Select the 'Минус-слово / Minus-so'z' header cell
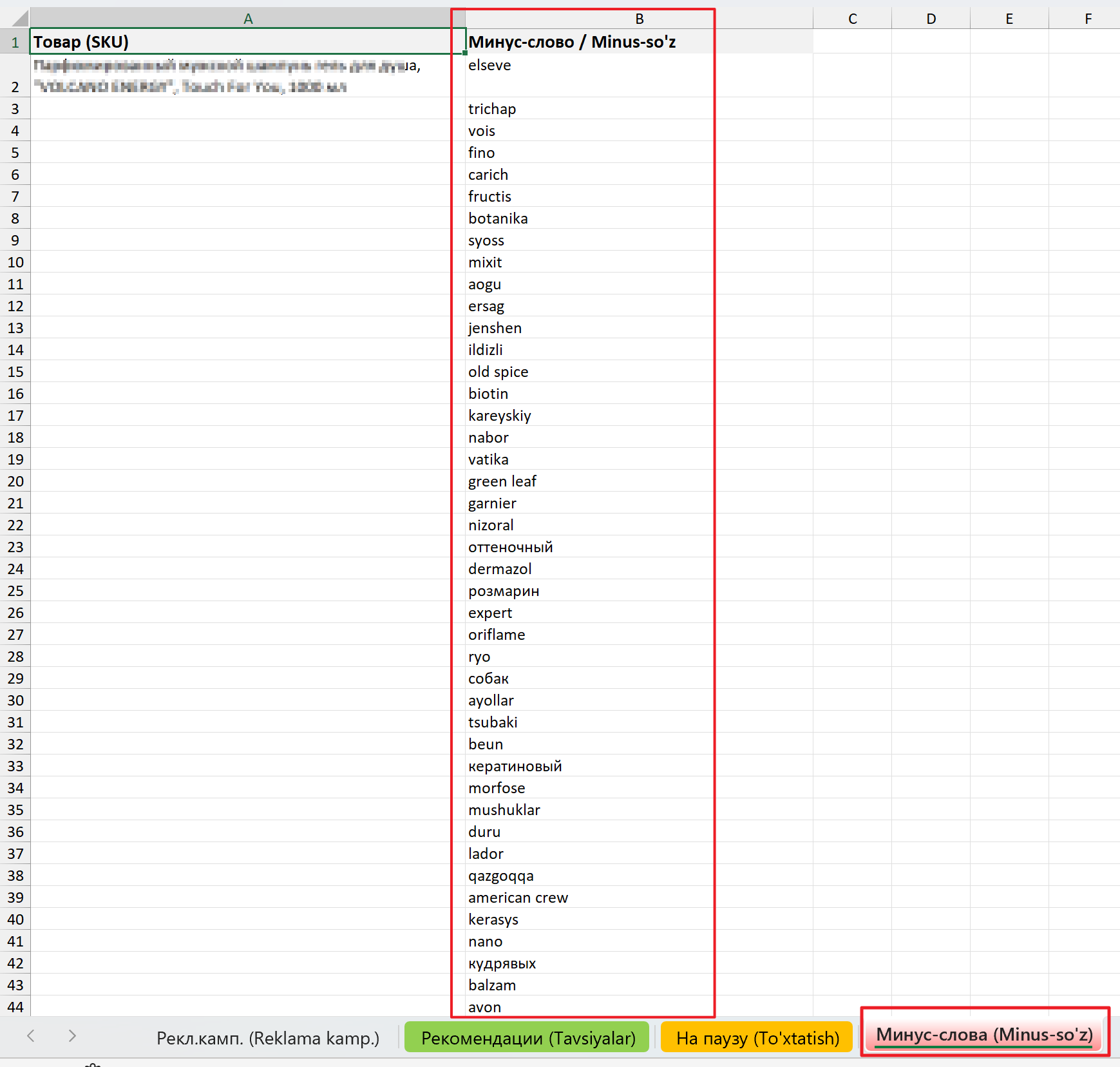The image size is (1120, 1067). coord(639,42)
